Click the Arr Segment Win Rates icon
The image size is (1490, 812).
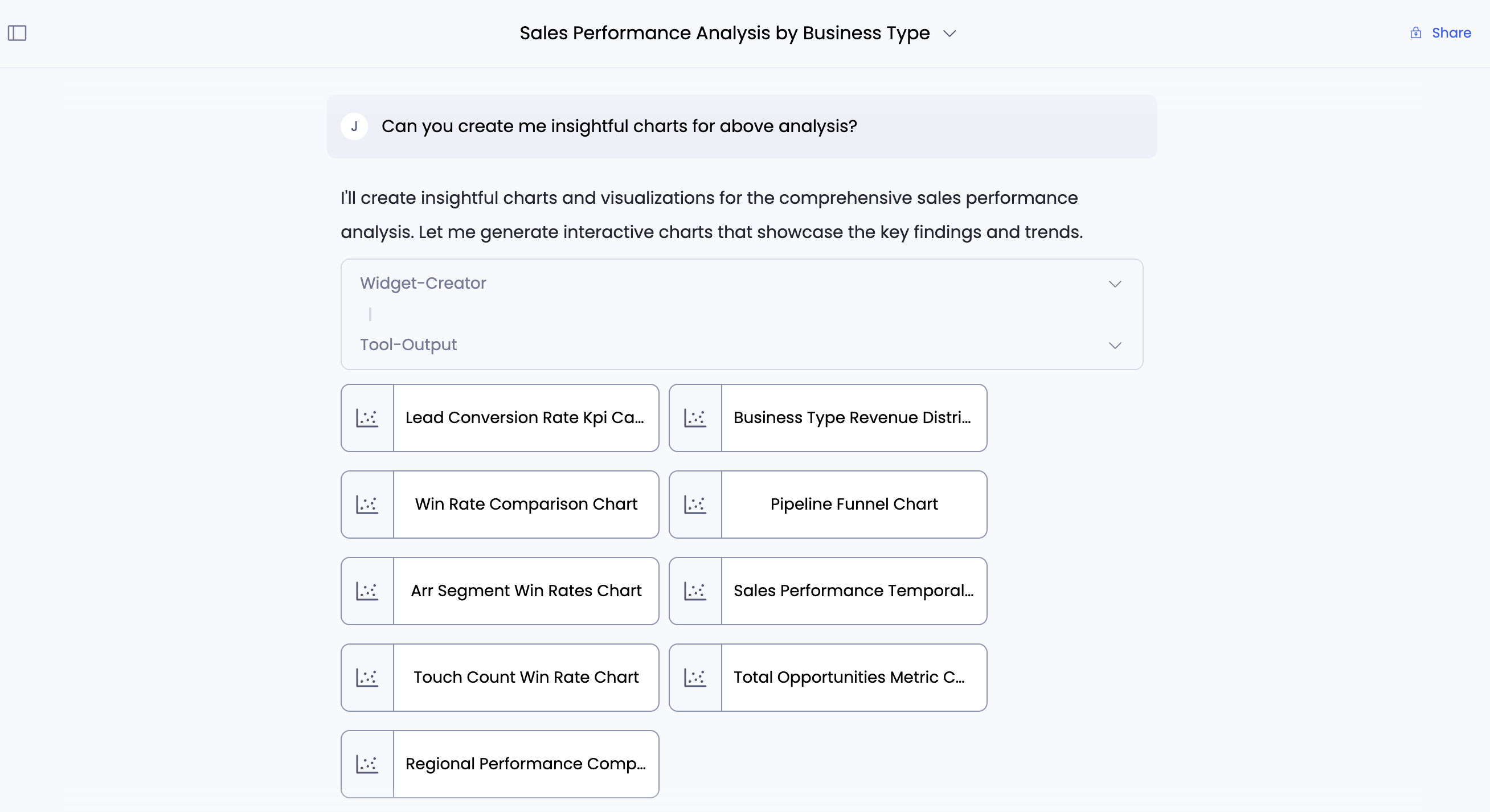(367, 591)
